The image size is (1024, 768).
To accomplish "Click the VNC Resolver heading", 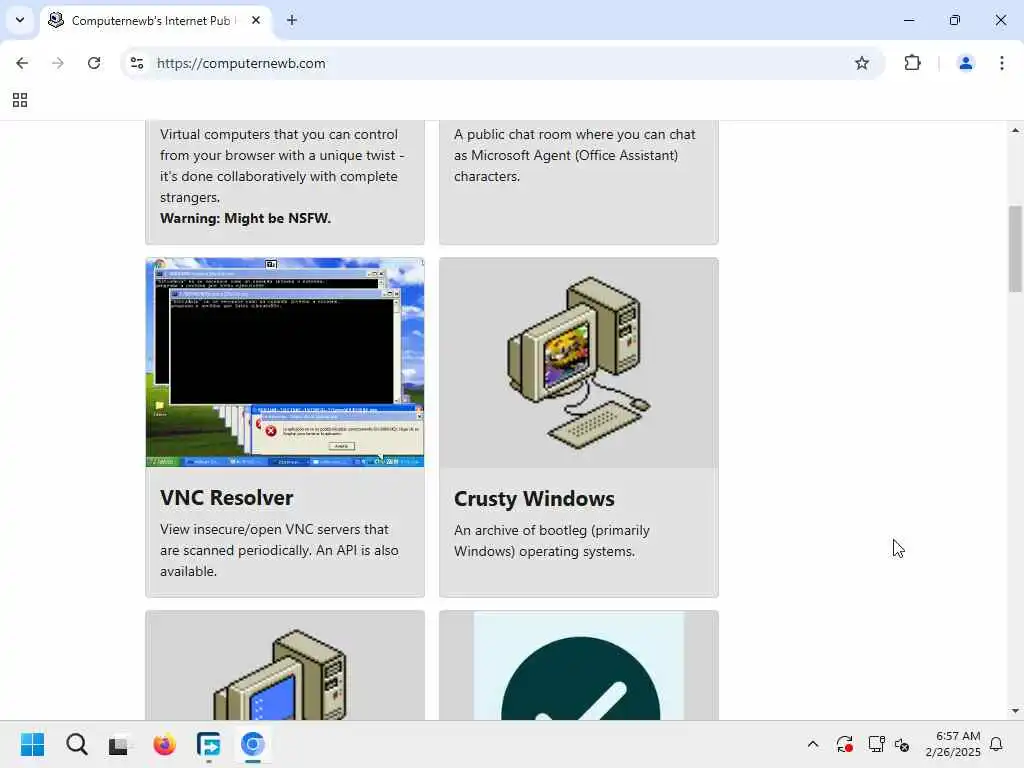I will tap(227, 498).
